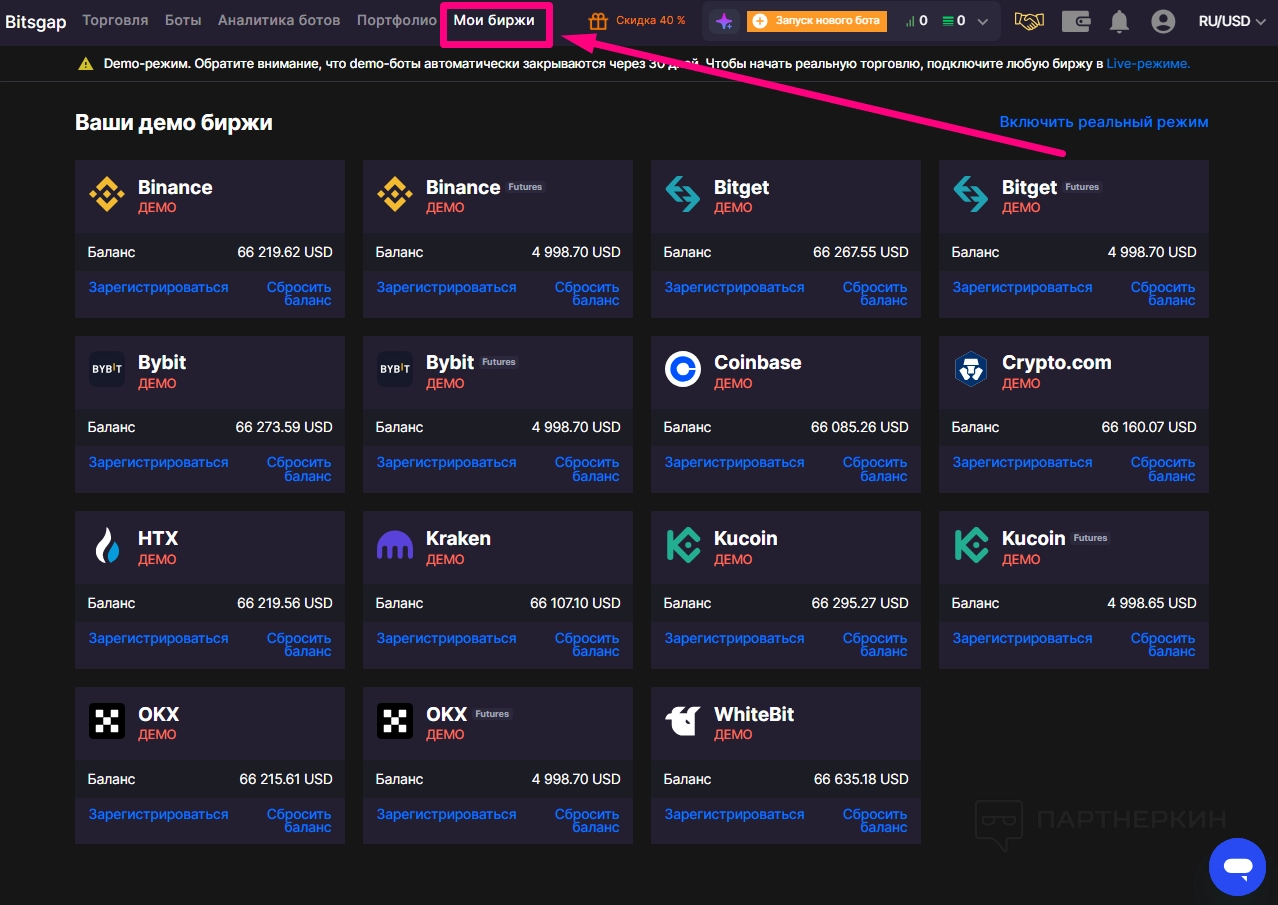
Task: Click the purple sparkle AI icon
Action: (x=724, y=21)
